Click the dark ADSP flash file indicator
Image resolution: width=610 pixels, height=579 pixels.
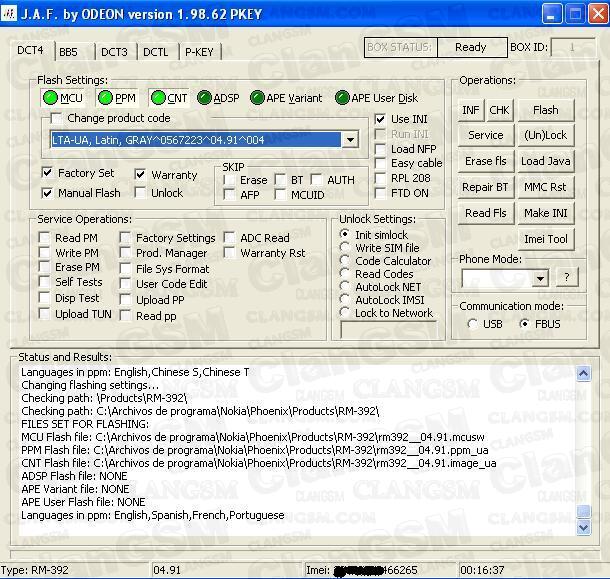click(204, 98)
